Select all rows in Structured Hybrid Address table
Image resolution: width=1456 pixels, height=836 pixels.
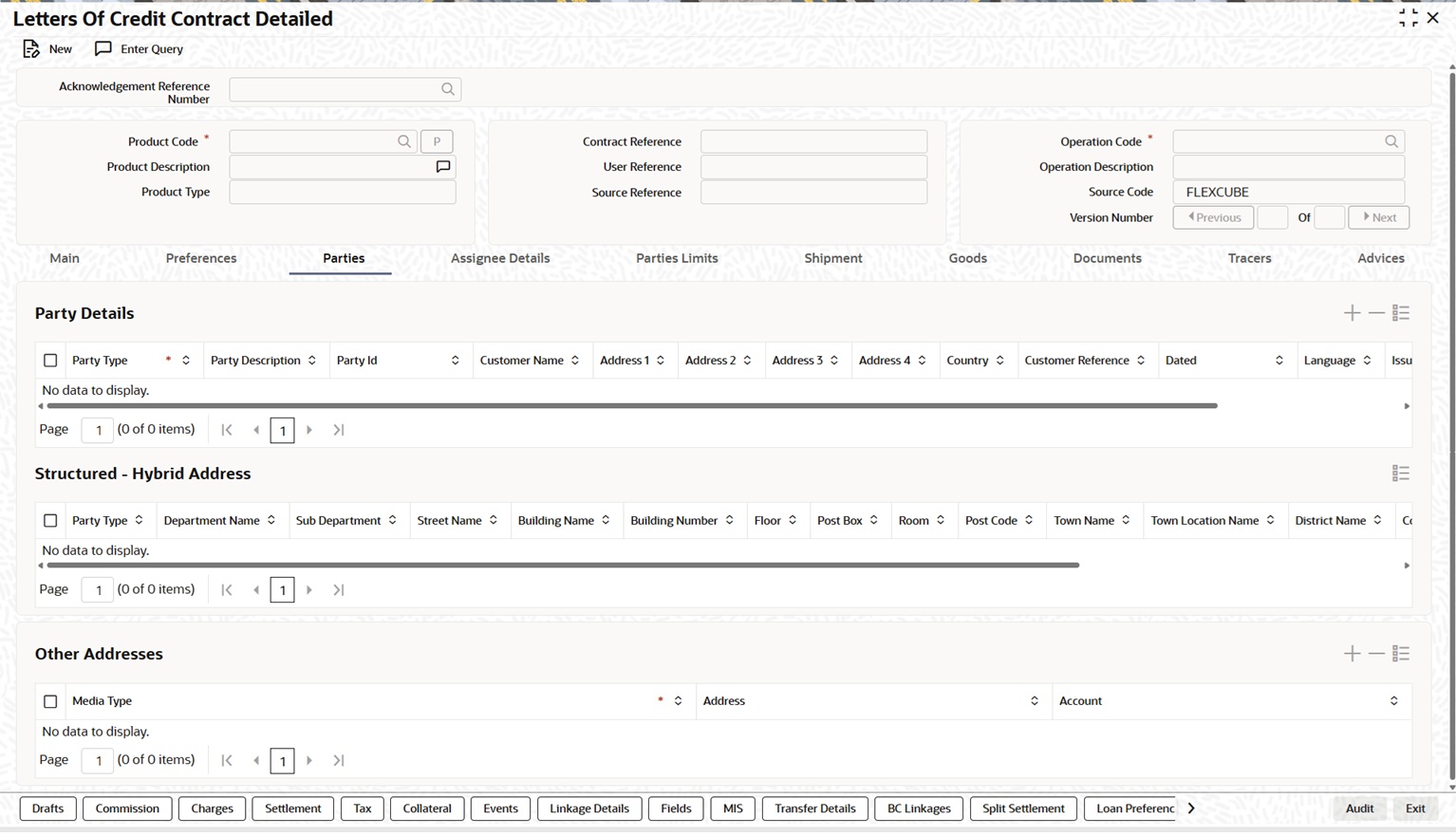pos(50,521)
